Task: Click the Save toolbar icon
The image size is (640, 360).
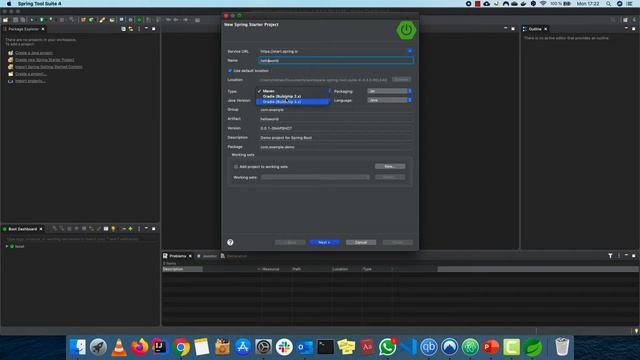Action: 16,20
